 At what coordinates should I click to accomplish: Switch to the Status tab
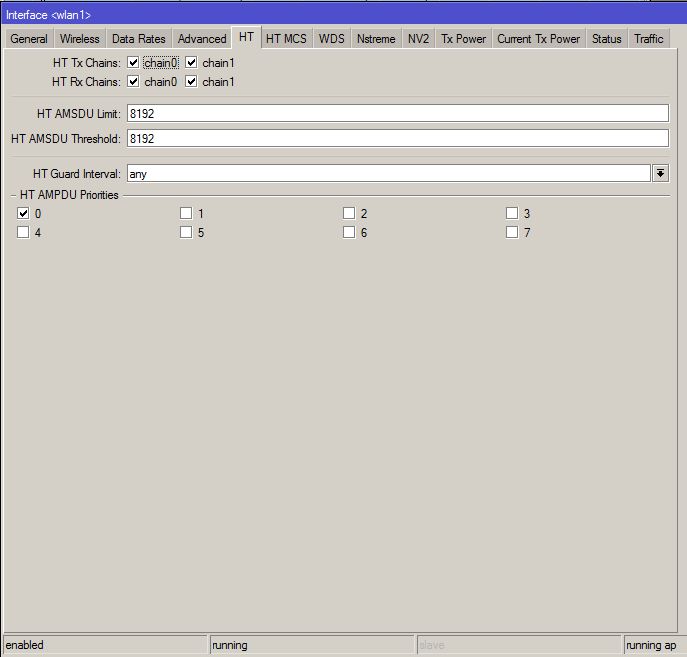coord(607,39)
